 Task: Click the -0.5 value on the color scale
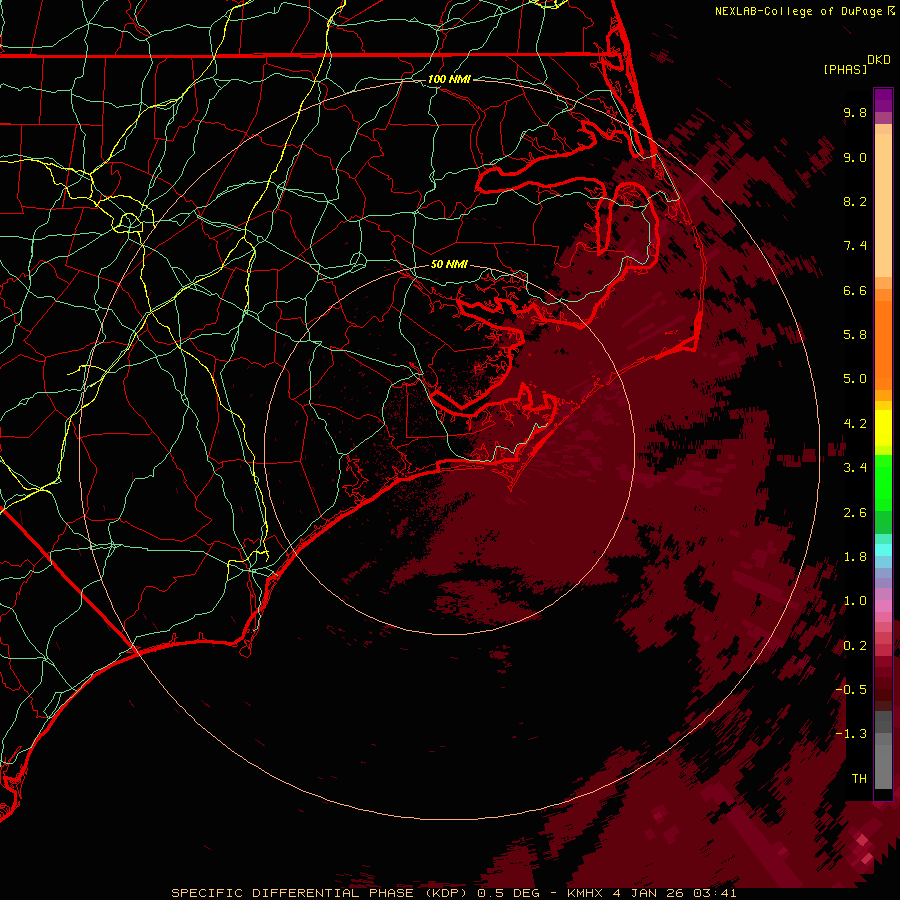(851, 690)
